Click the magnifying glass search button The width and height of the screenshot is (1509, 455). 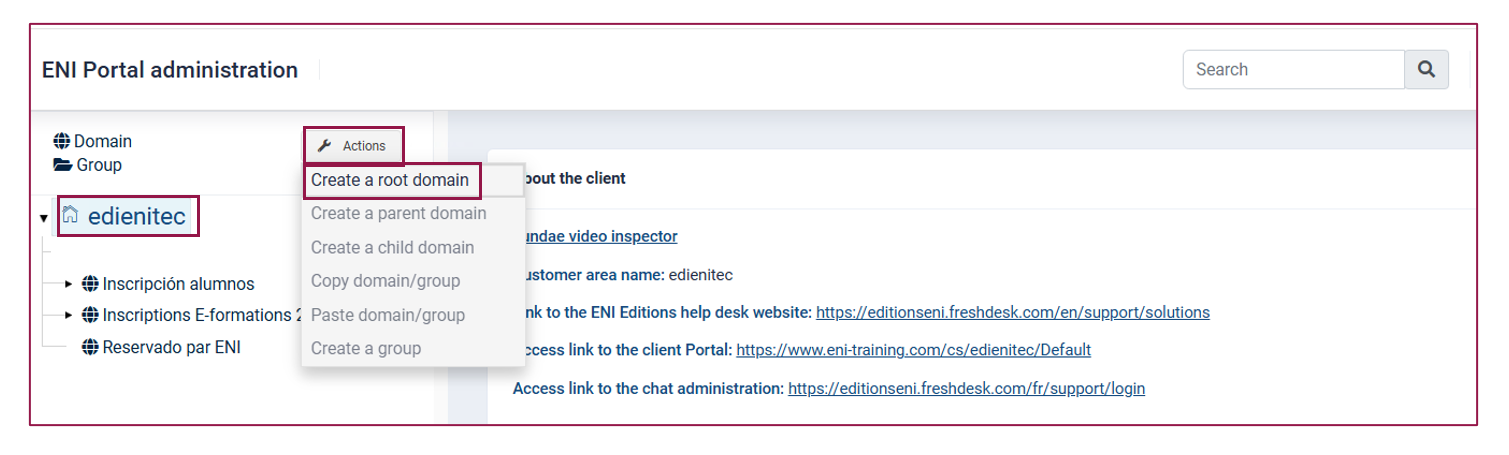[1427, 70]
